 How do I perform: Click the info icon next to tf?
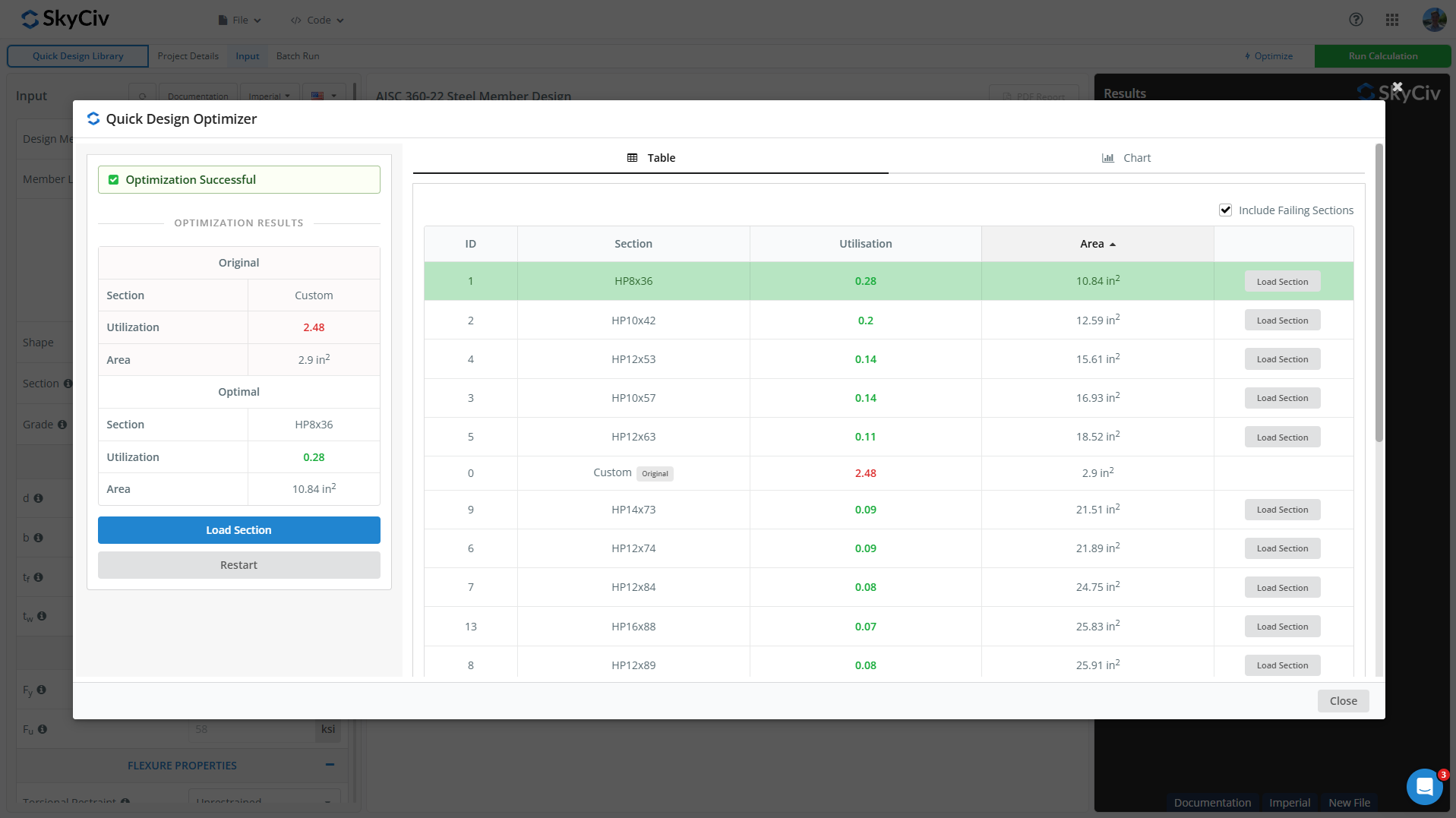tap(38, 577)
